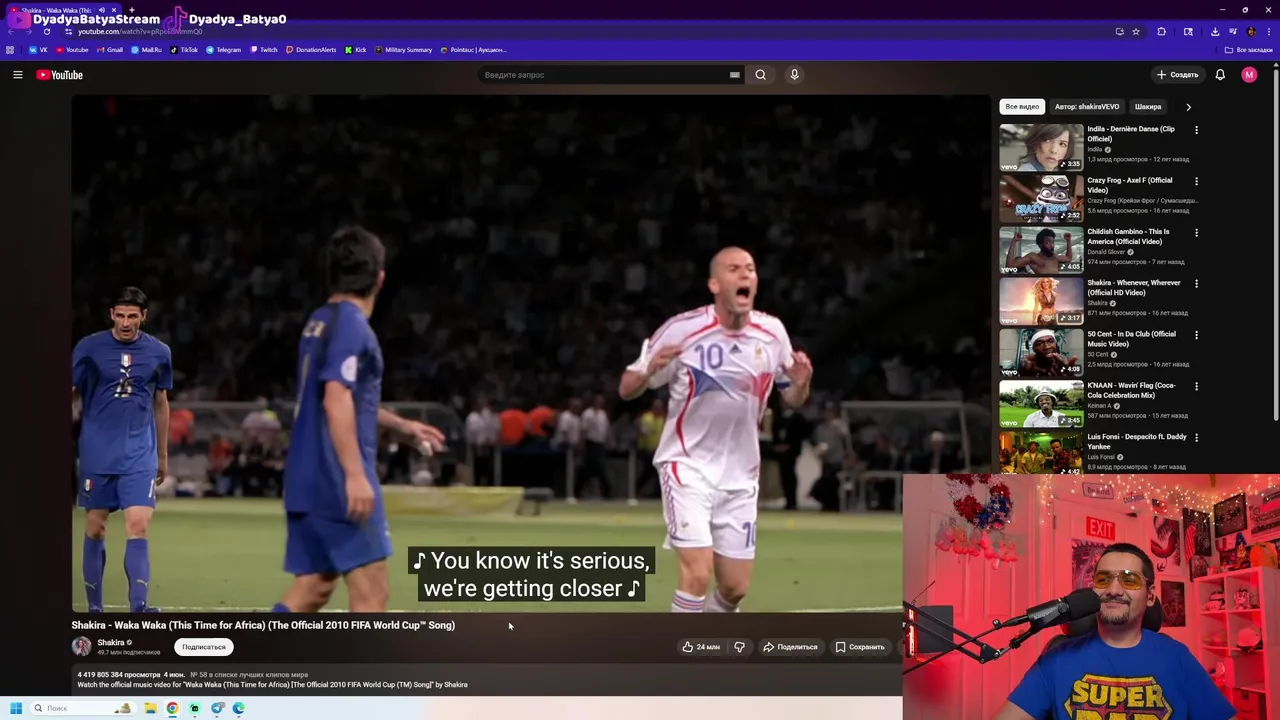The image size is (1280, 720).
Task: Click video description text '4 419 805 384 просмотра'
Action: click(x=119, y=675)
